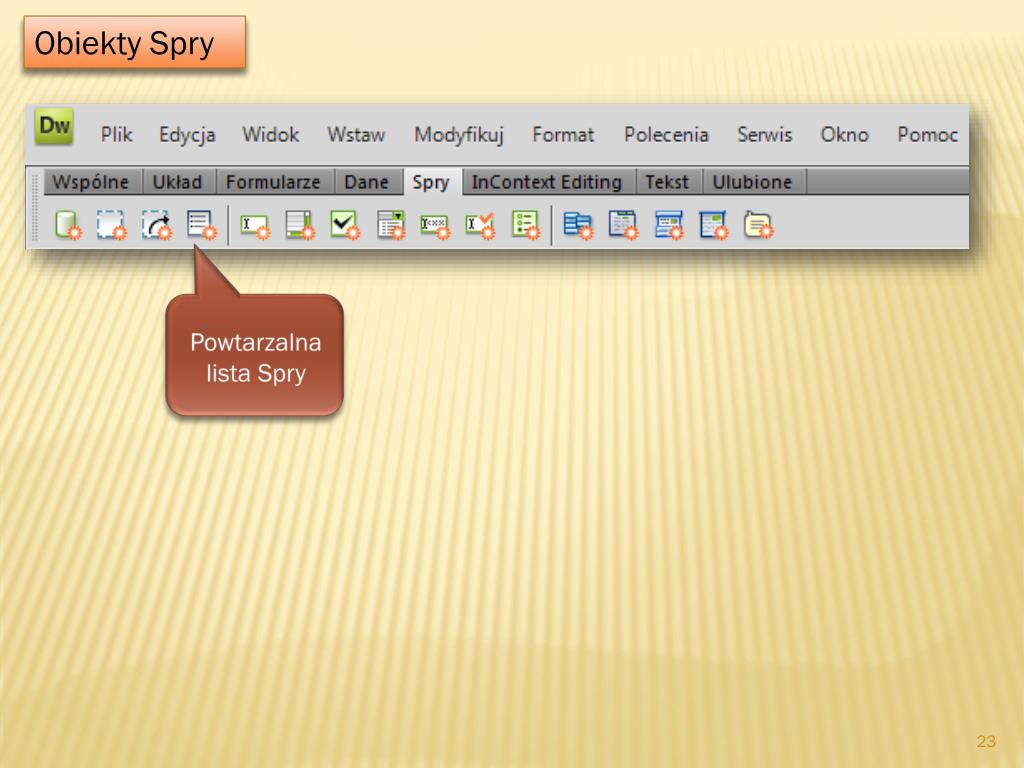The image size is (1024, 768).
Task: Open the Format menu
Action: (x=563, y=135)
